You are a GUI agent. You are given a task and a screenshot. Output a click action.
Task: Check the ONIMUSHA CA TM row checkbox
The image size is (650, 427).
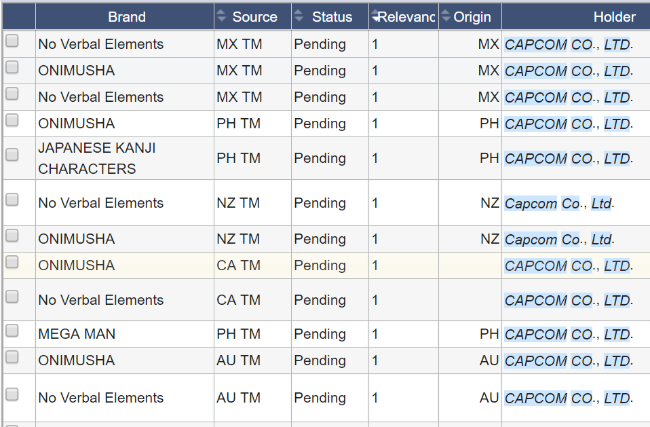12,262
